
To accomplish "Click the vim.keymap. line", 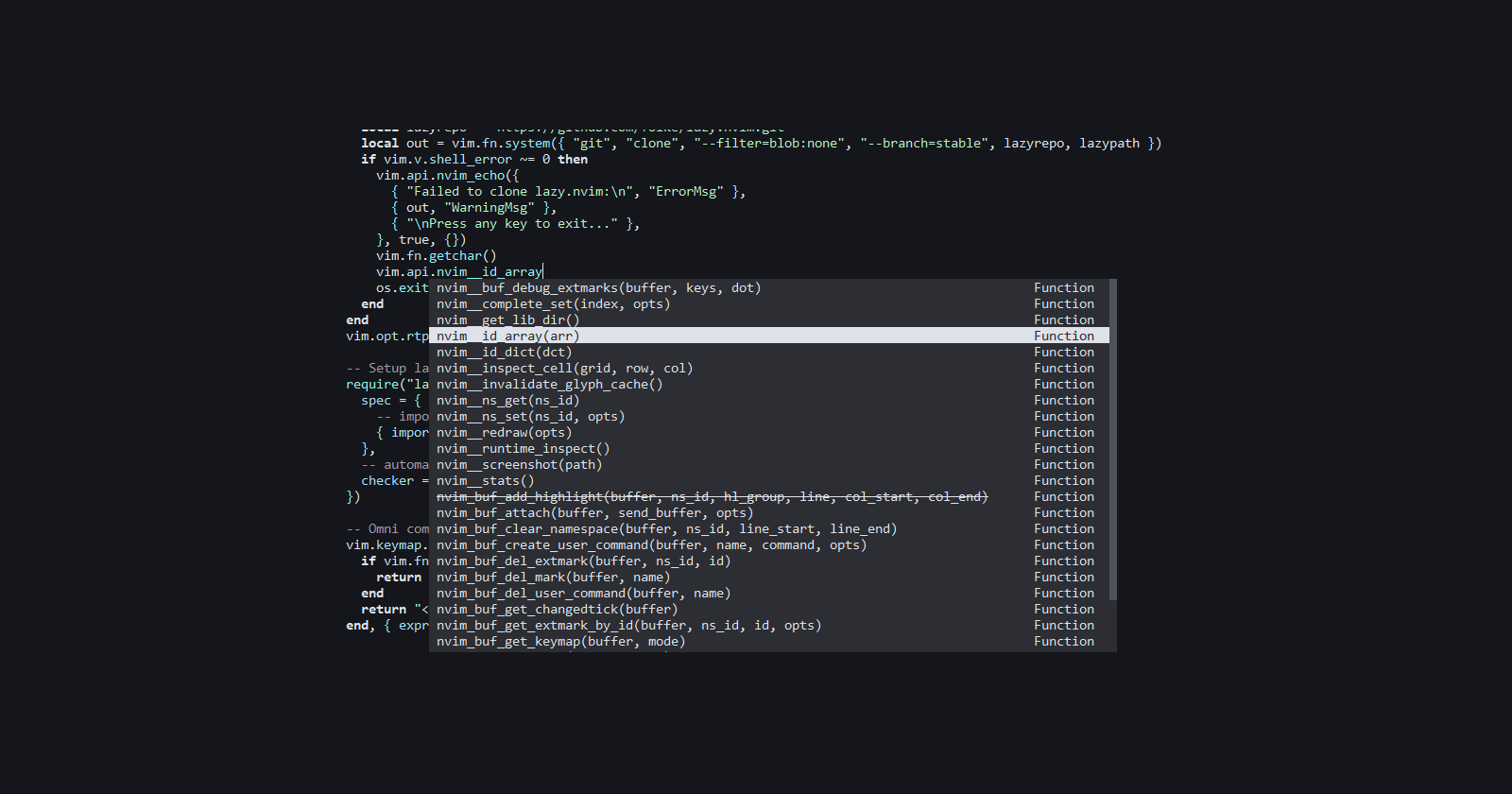I will 387,544.
